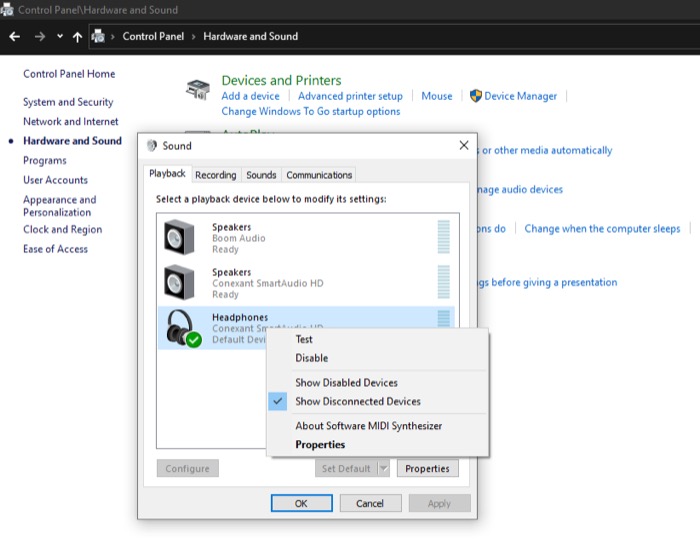The image size is (700, 540).
Task: Choose Test from the context menu
Action: click(x=304, y=339)
